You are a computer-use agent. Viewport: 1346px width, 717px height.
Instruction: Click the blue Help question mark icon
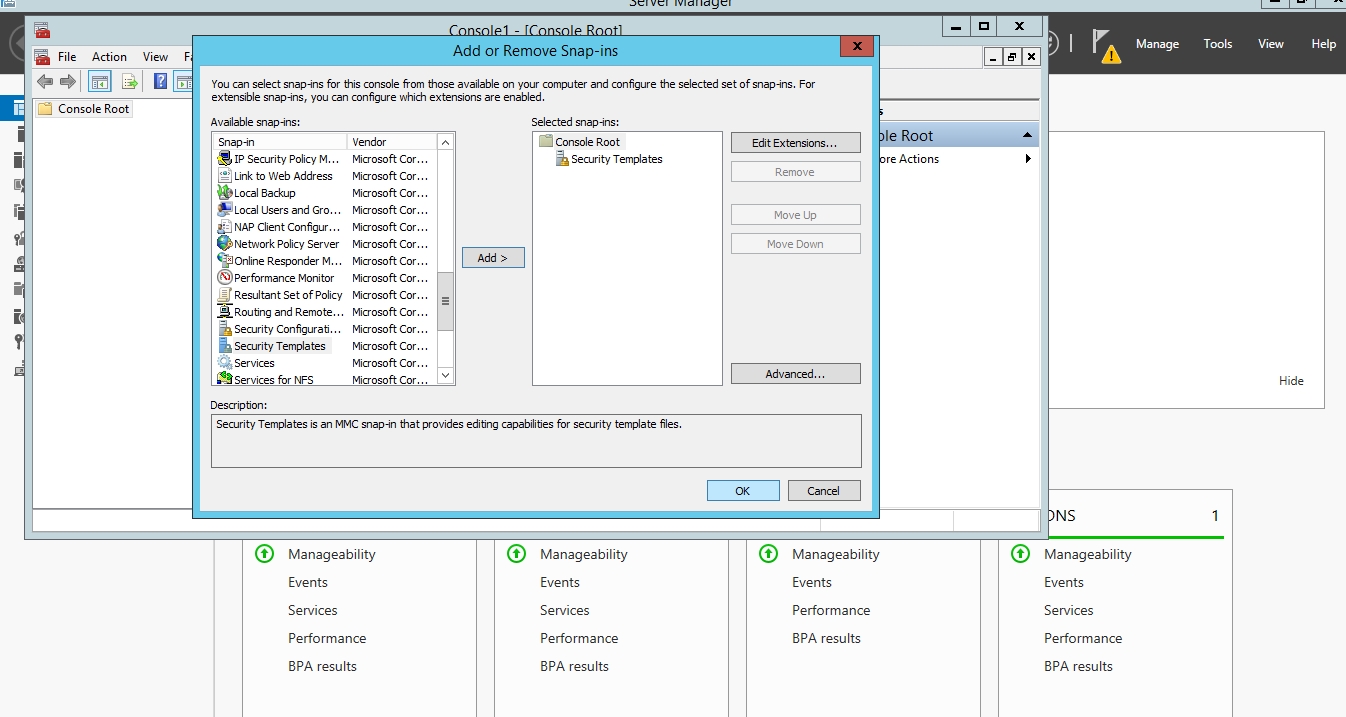click(x=160, y=82)
